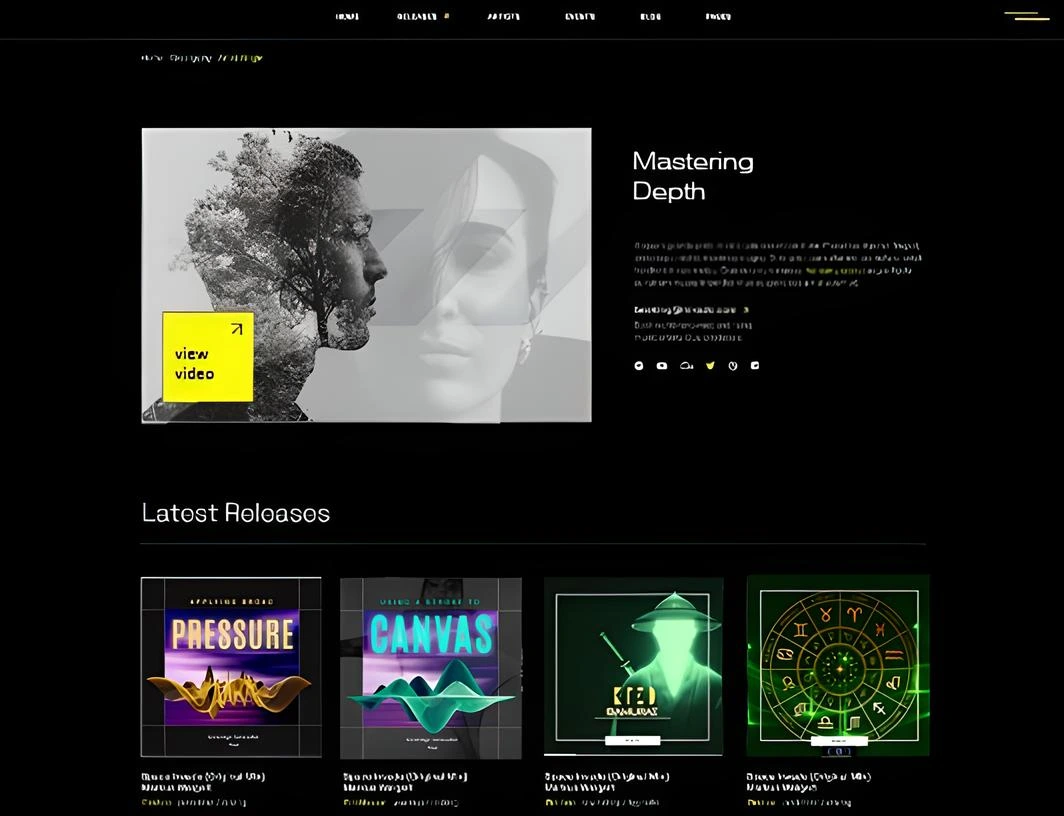Click the first round social icon under Mastering Depth
Image resolution: width=1064 pixels, height=816 pixels.
[x=639, y=366]
